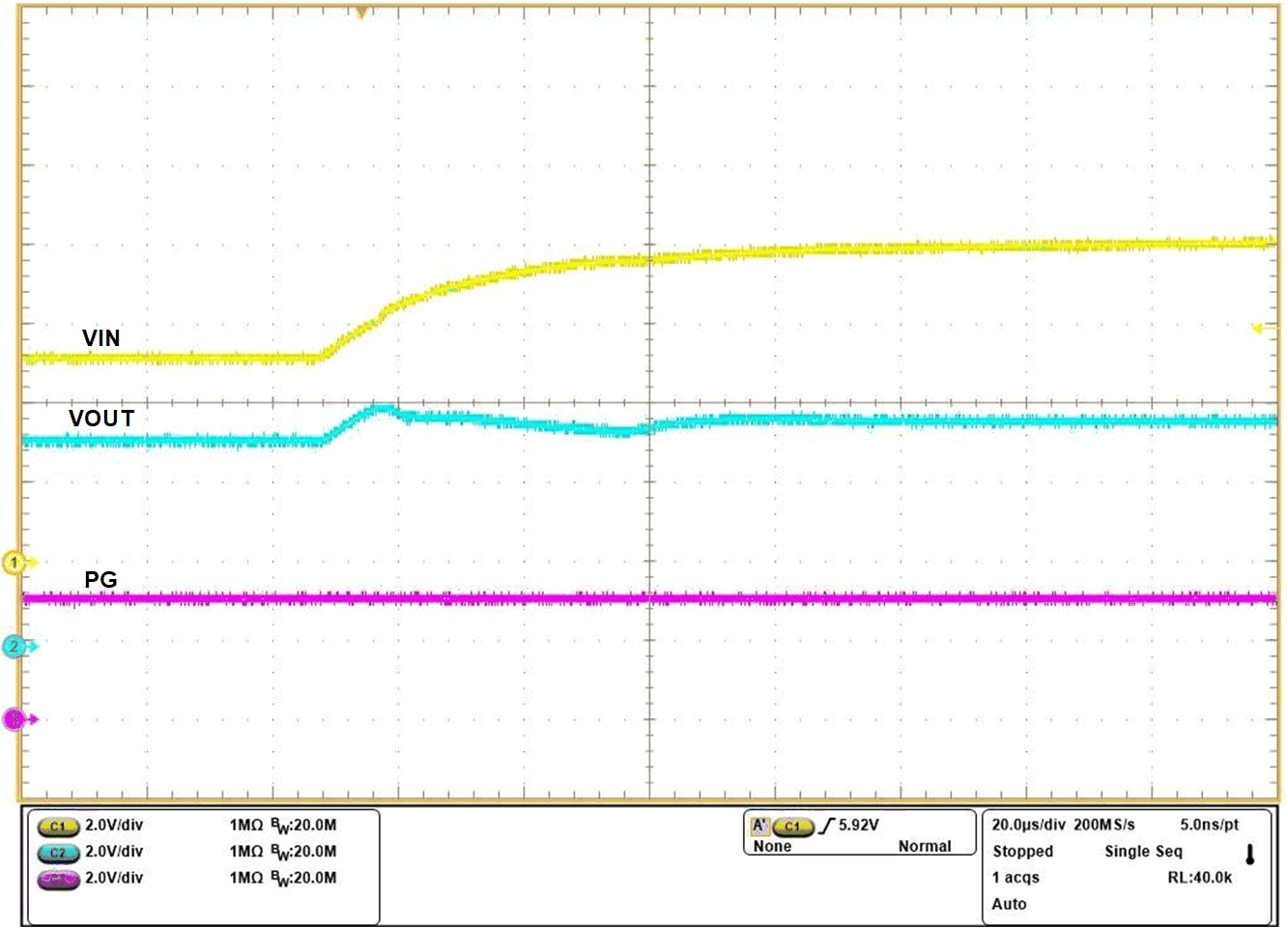Select the channel 1 ground reference marker

point(14,562)
